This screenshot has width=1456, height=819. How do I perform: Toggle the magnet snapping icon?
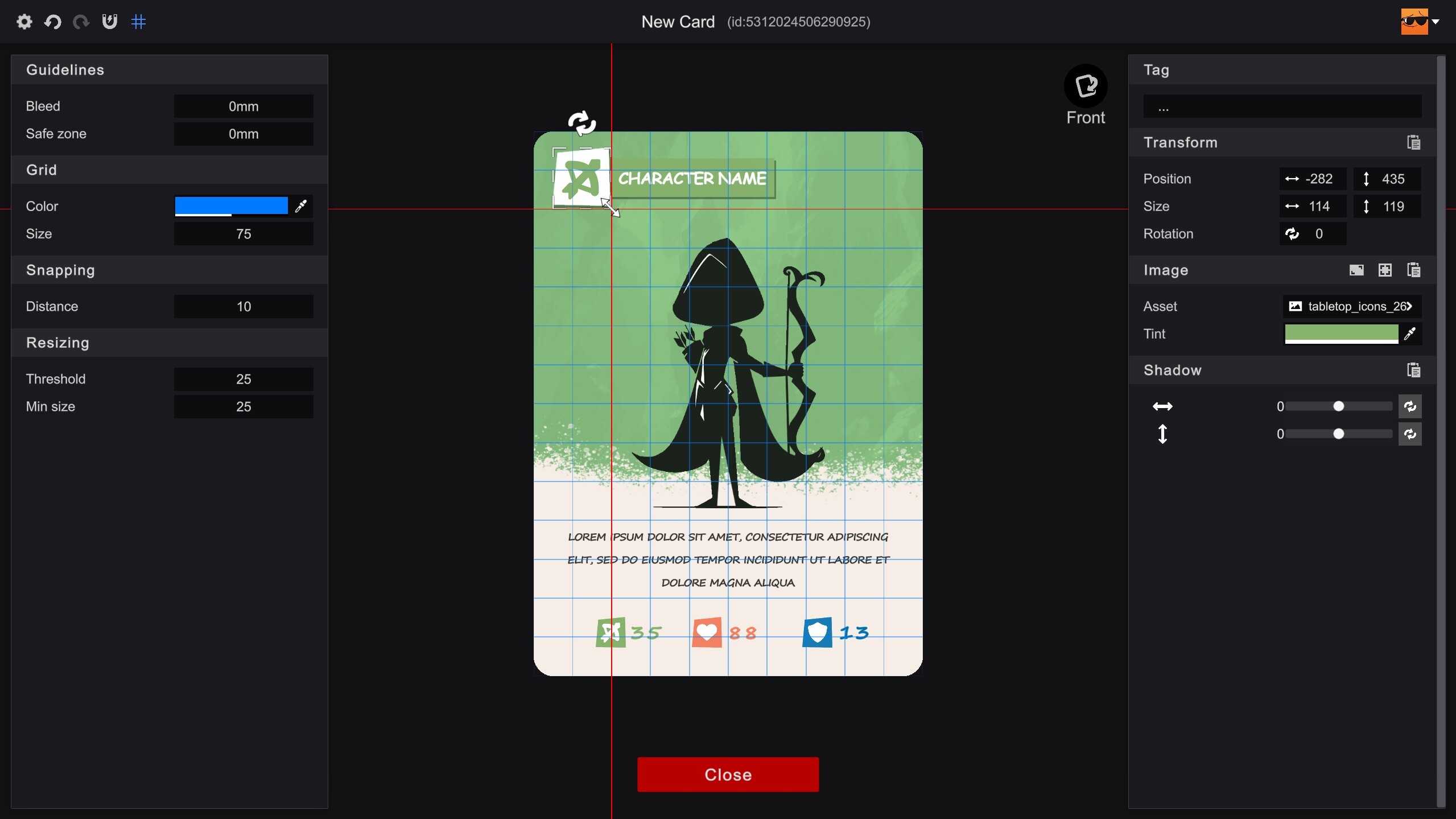coord(109,22)
